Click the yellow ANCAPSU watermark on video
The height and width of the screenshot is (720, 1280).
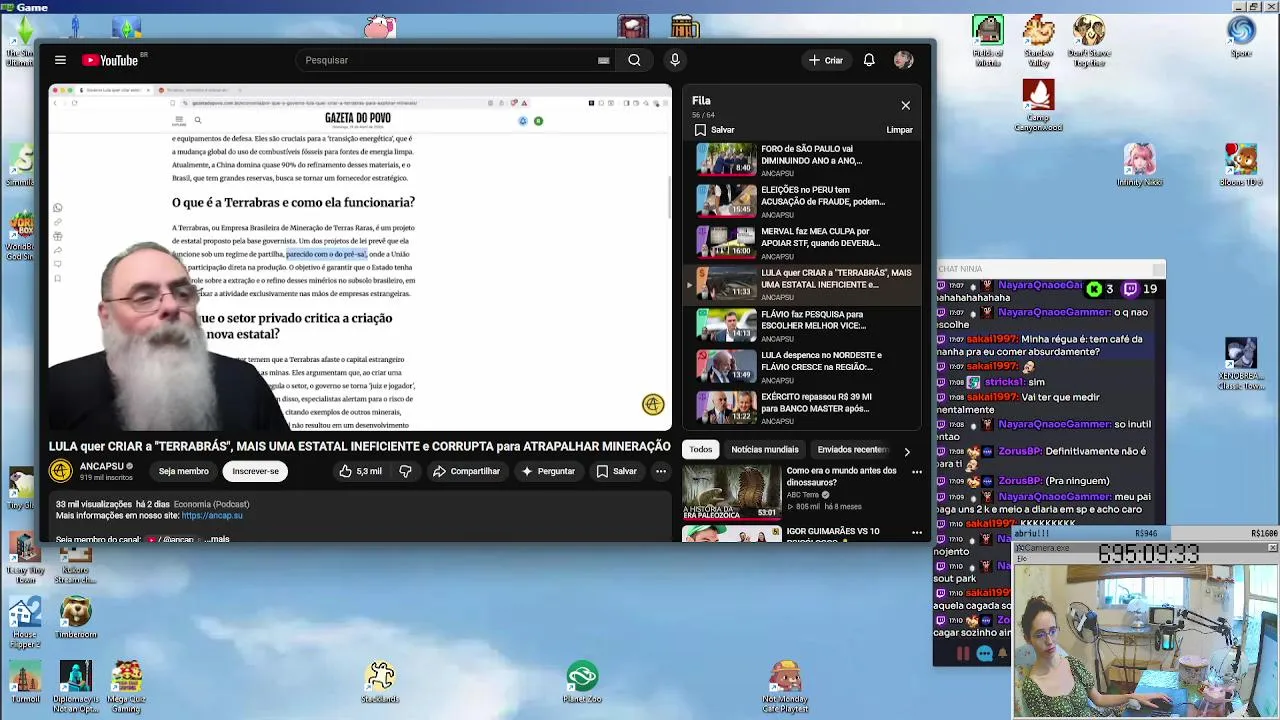pos(653,404)
